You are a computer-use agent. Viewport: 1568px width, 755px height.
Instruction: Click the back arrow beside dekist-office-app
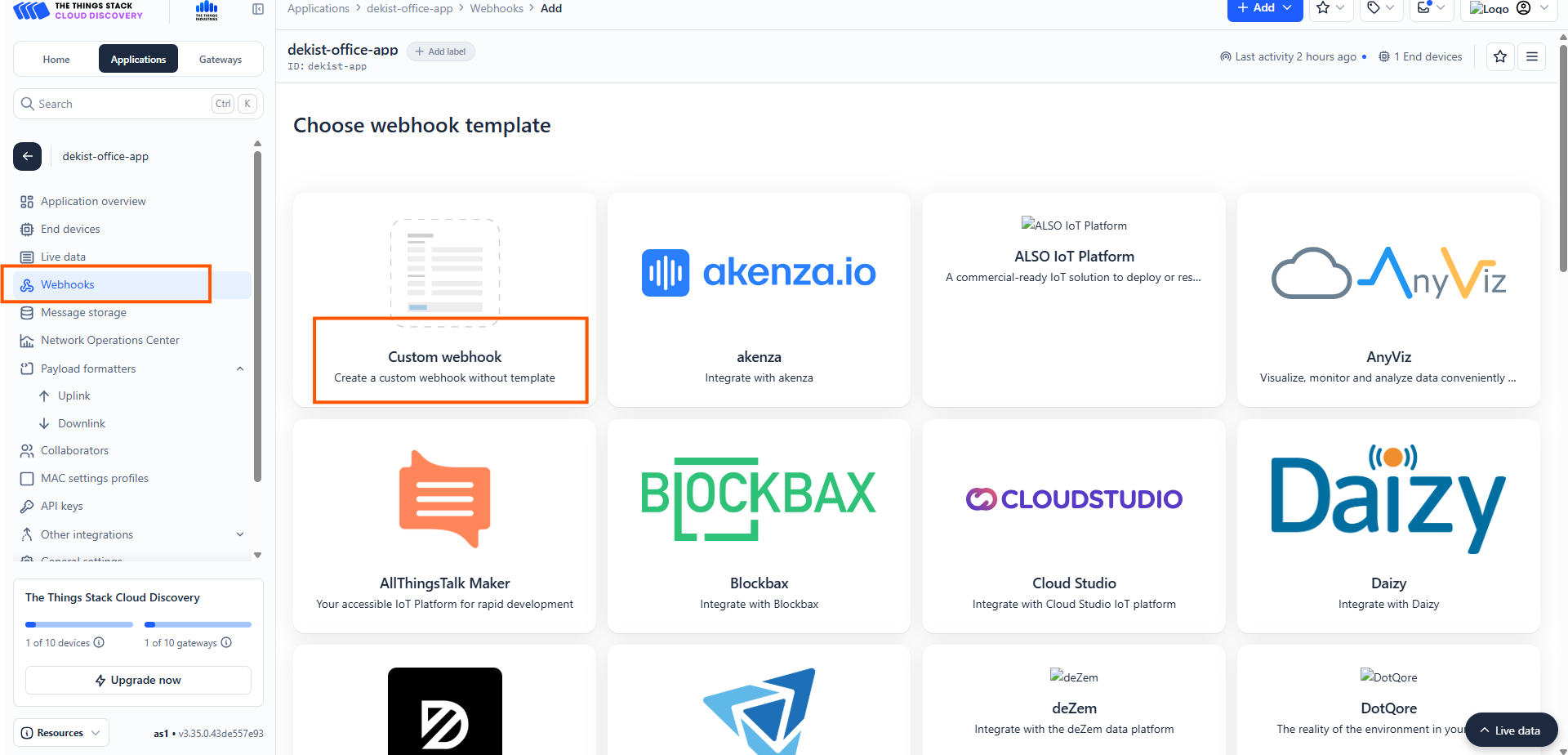pos(28,156)
